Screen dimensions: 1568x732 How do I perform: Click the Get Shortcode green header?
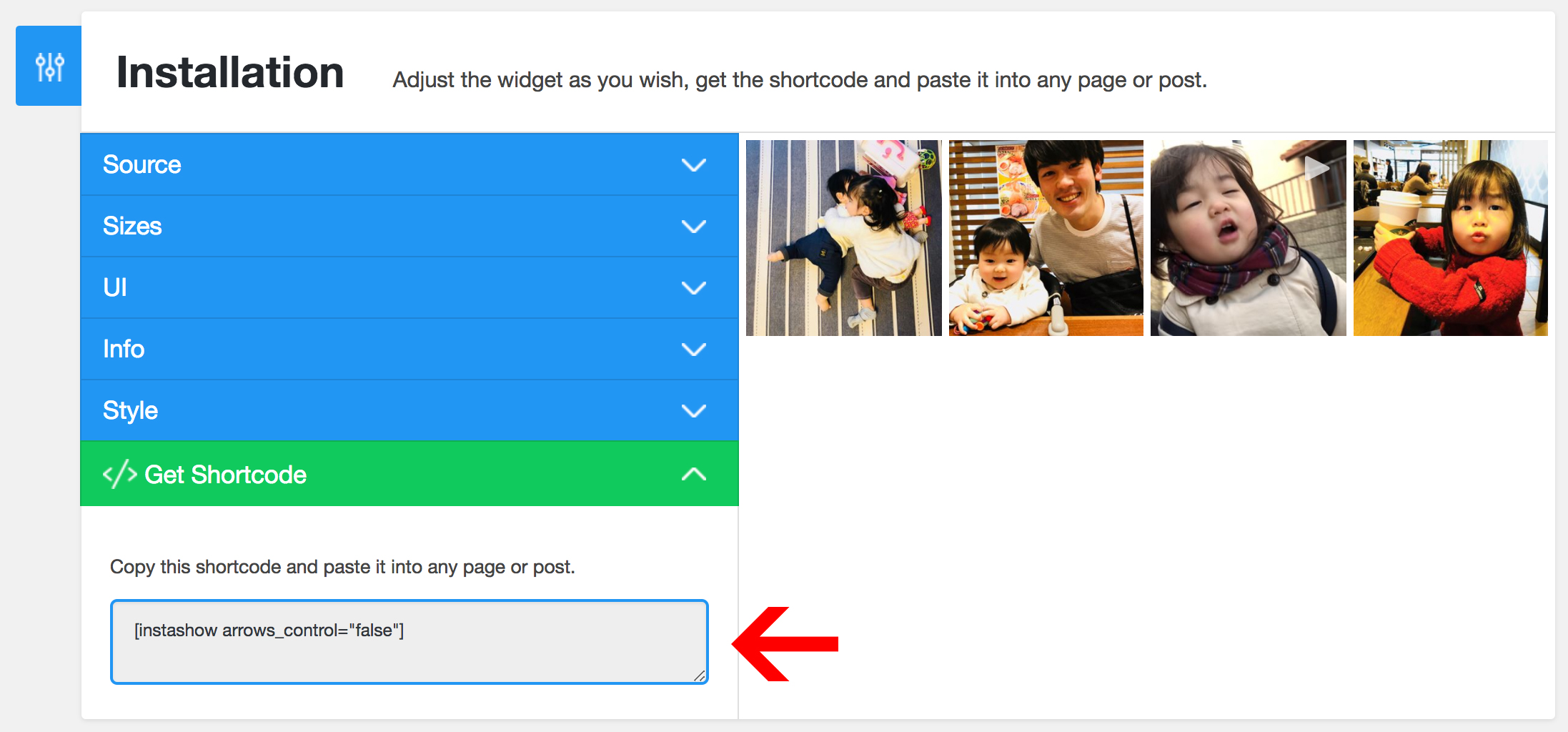click(x=410, y=474)
